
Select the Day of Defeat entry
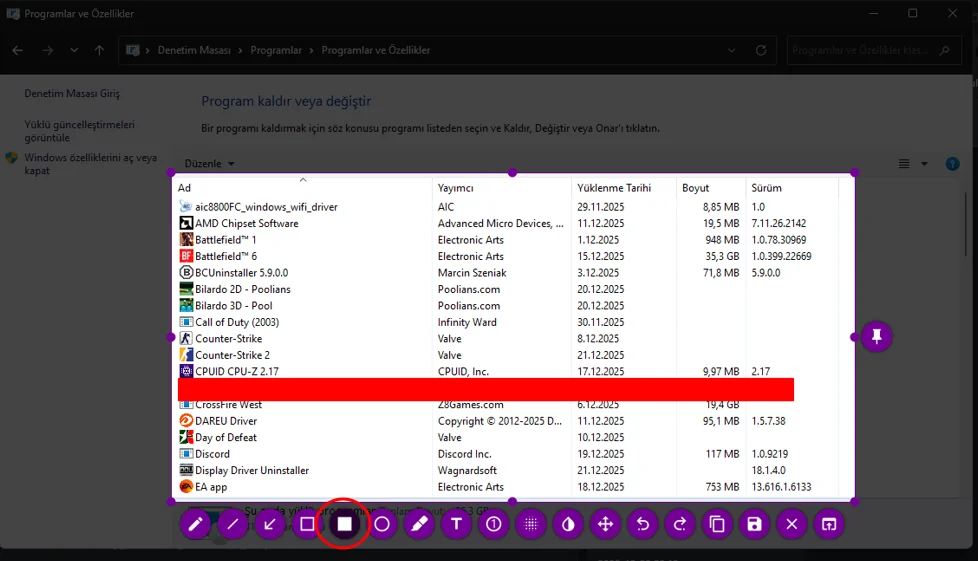[x=508, y=437]
